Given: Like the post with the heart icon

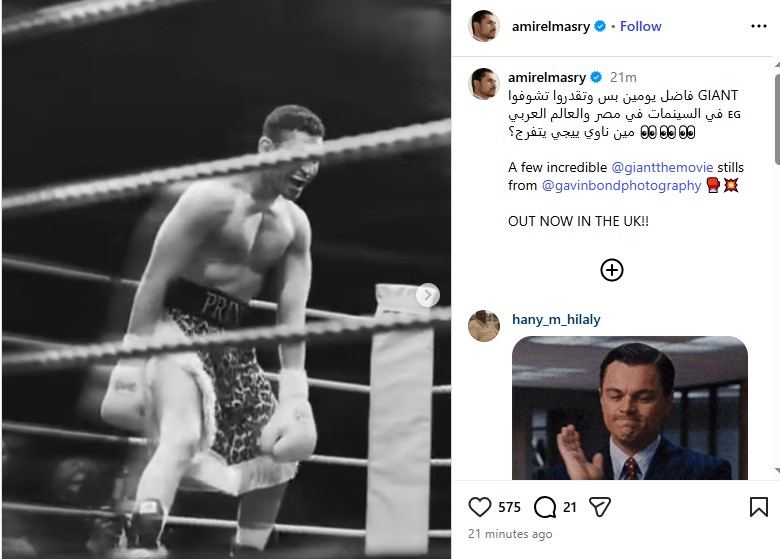Looking at the screenshot, I should tap(481, 507).
